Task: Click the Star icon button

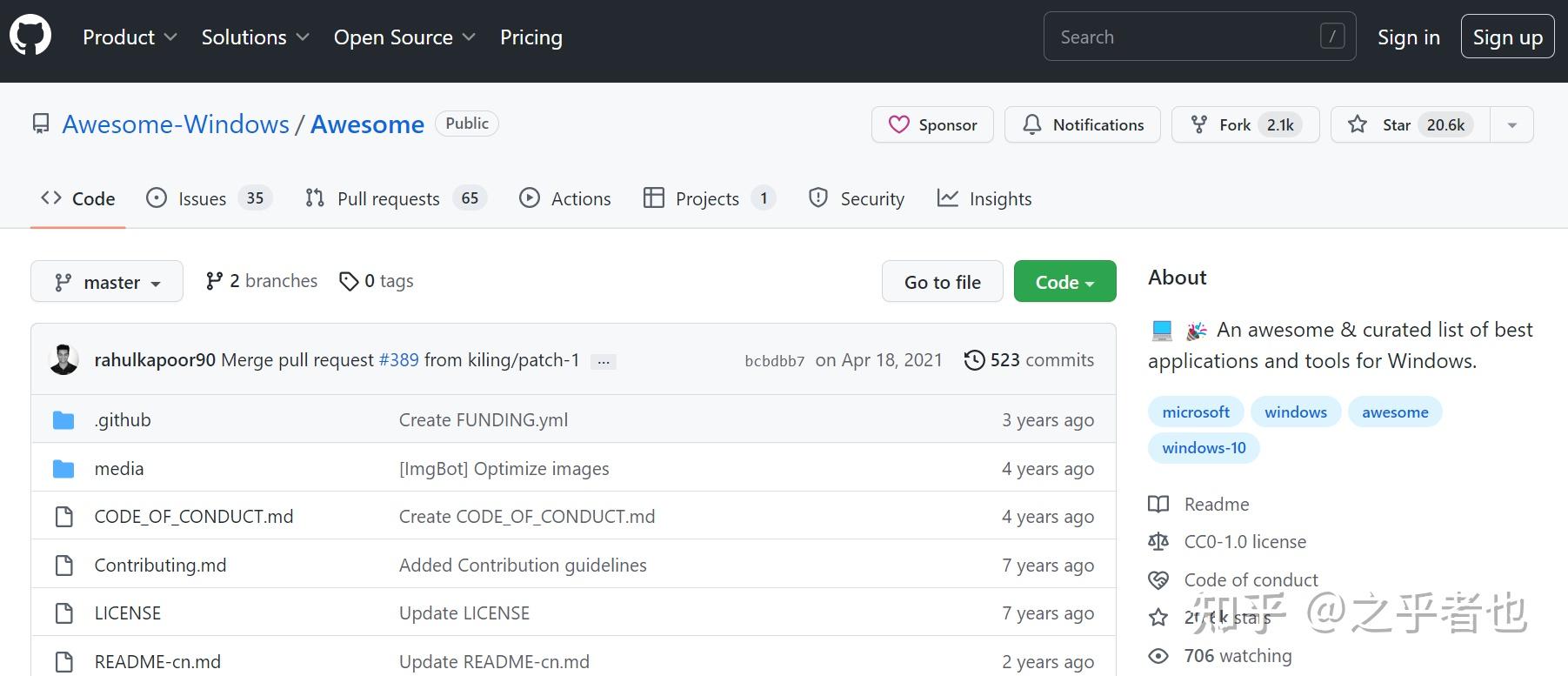Action: click(x=1358, y=124)
